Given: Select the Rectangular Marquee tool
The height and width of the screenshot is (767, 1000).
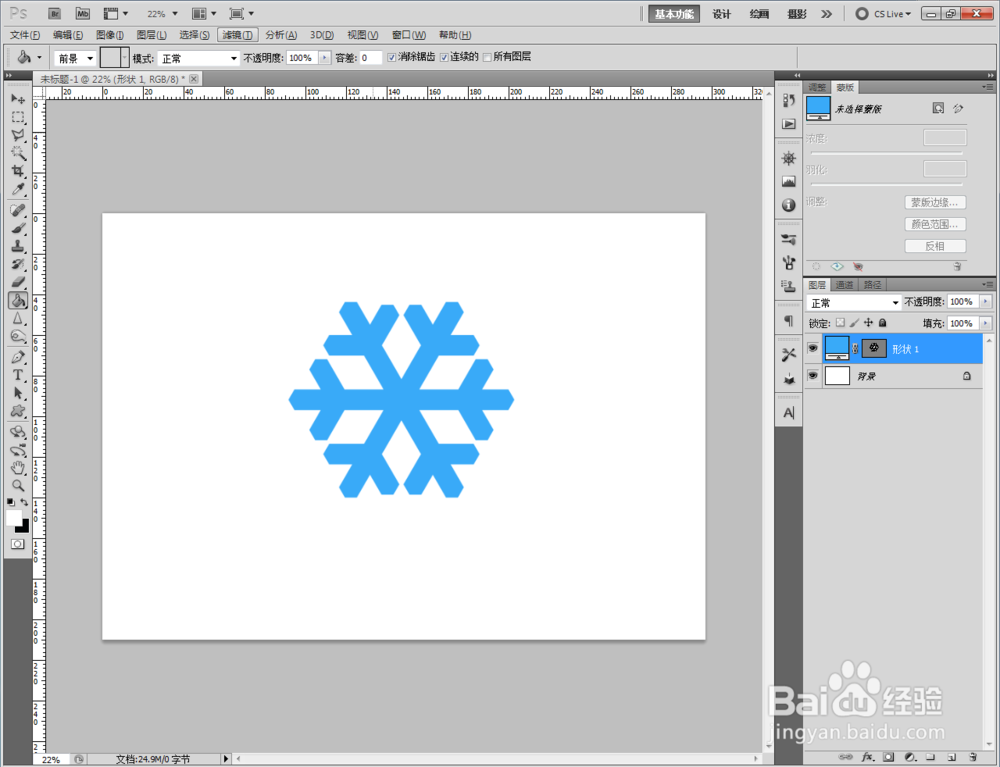Looking at the screenshot, I should pyautogui.click(x=18, y=117).
